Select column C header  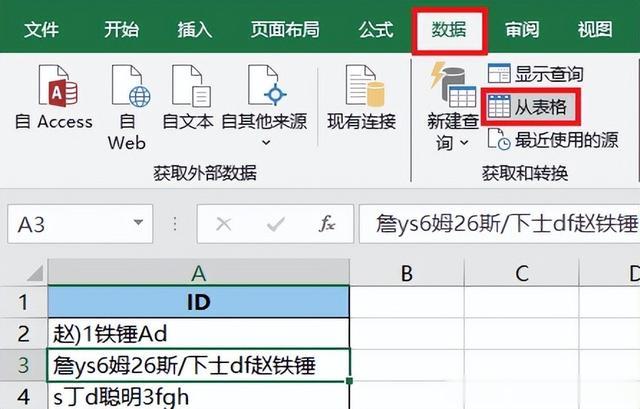522,273
